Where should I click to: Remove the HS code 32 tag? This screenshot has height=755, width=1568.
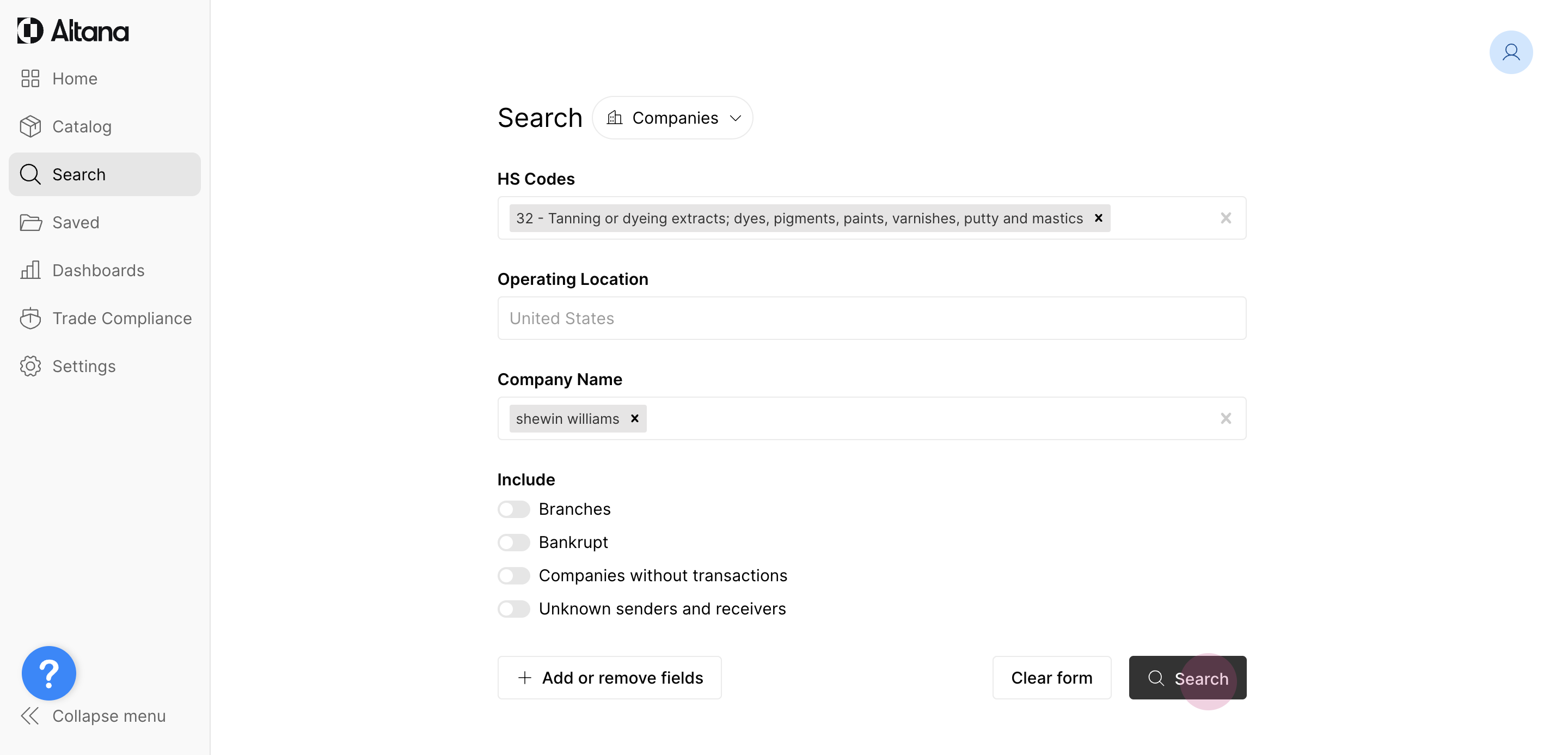pos(1098,218)
